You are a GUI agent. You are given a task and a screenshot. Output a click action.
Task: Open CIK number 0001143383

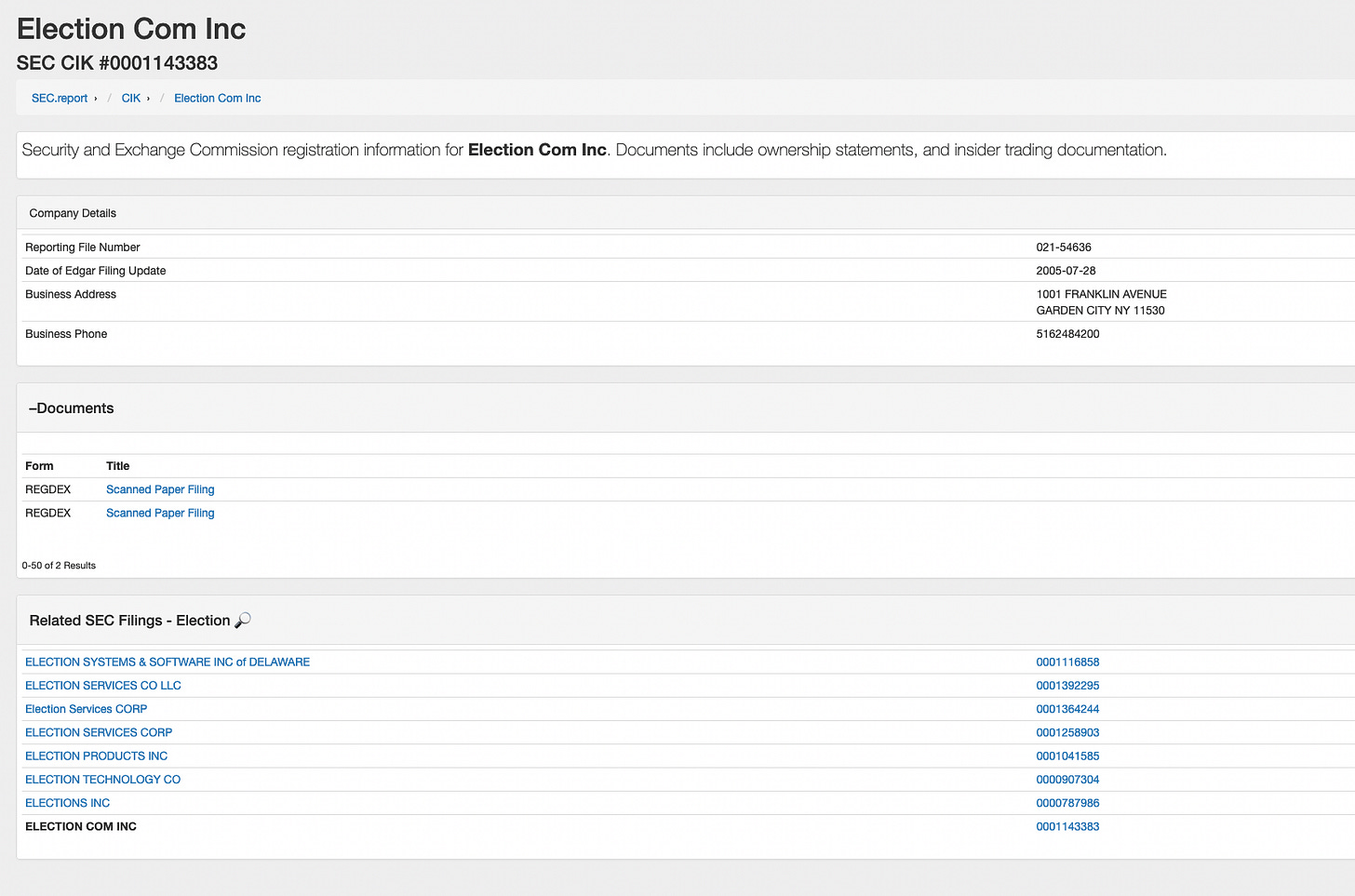pos(1067,826)
